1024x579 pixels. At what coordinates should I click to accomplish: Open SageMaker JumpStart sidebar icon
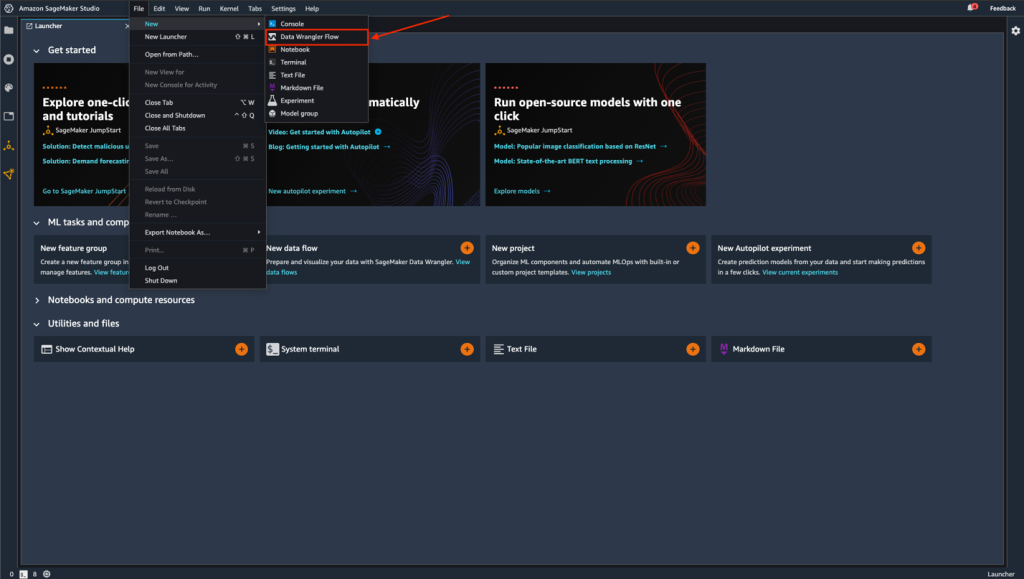(8, 146)
